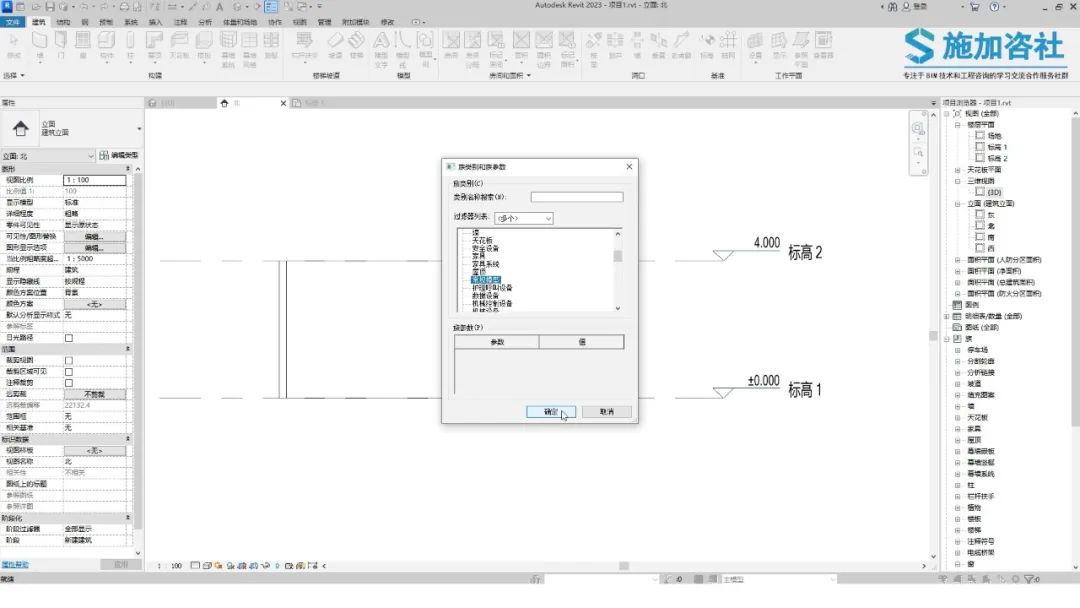Select Ceilings in the category list
This screenshot has height=608, width=1080.
pos(482,241)
